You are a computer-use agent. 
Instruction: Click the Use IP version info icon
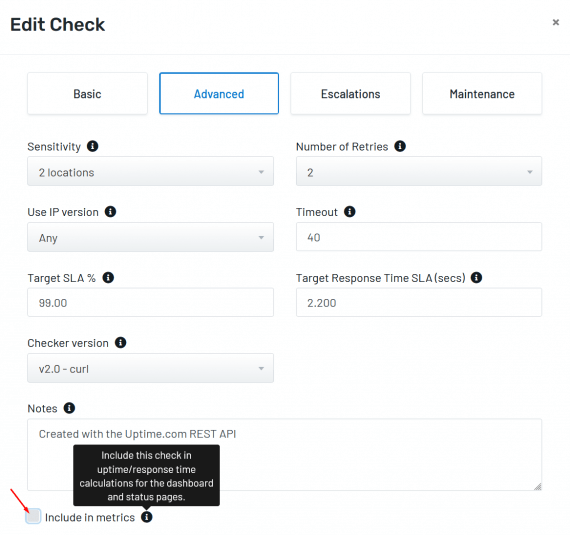(x=110, y=212)
